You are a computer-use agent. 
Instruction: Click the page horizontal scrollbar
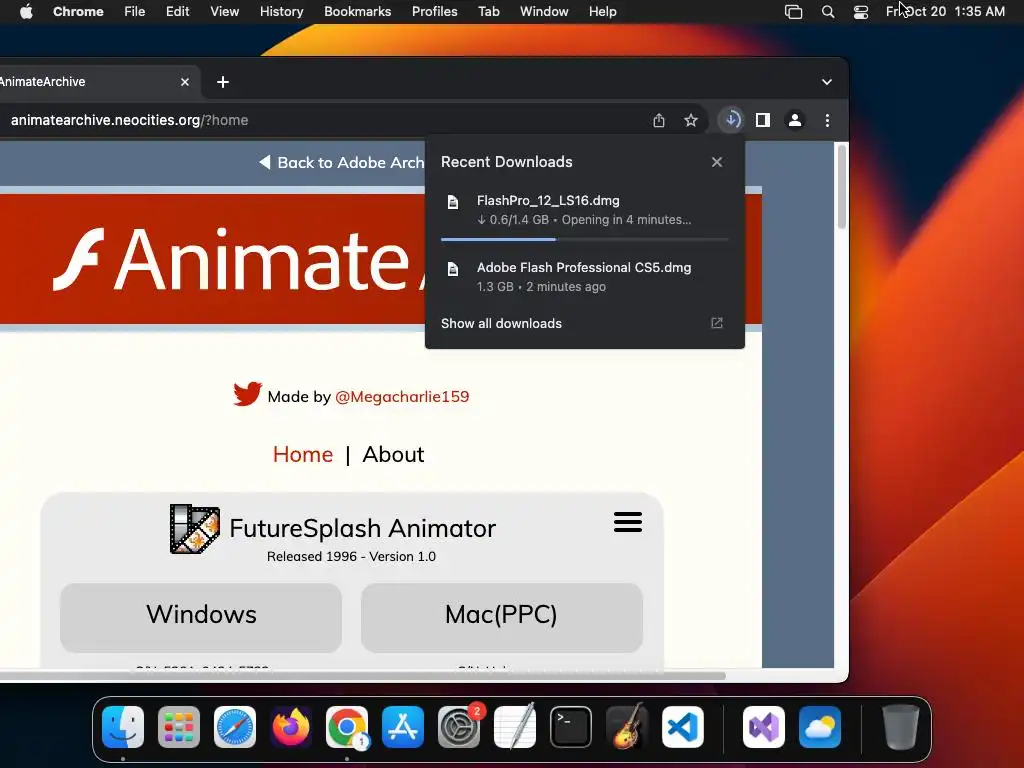pos(362,675)
